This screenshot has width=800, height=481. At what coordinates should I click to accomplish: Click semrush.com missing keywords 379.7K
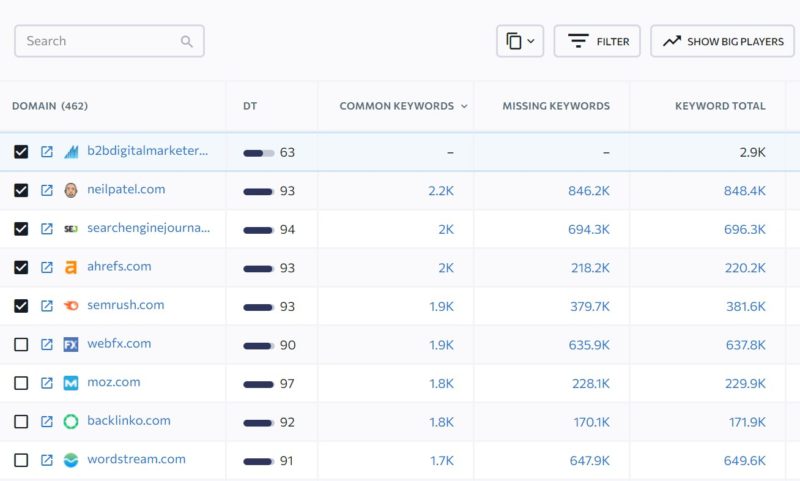pos(590,307)
